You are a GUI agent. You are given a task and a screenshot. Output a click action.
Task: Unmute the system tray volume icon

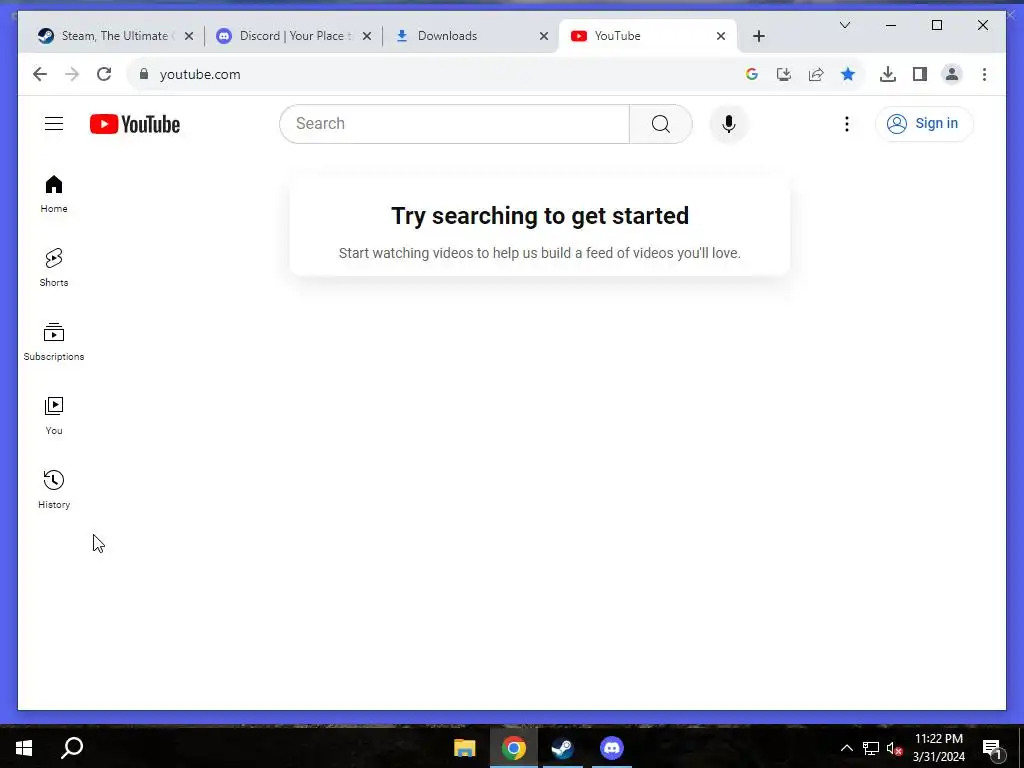point(894,748)
